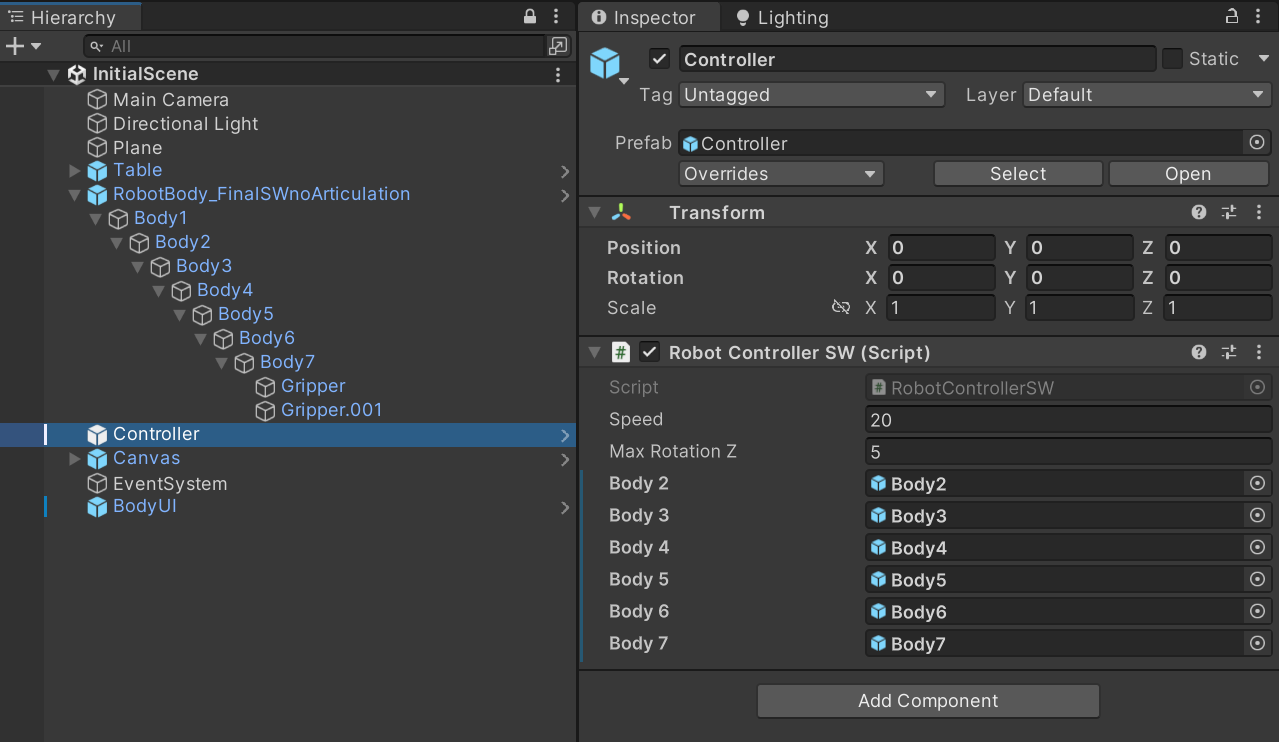1279x742 pixels.
Task: Click the prefab Select button
Action: pos(1018,174)
